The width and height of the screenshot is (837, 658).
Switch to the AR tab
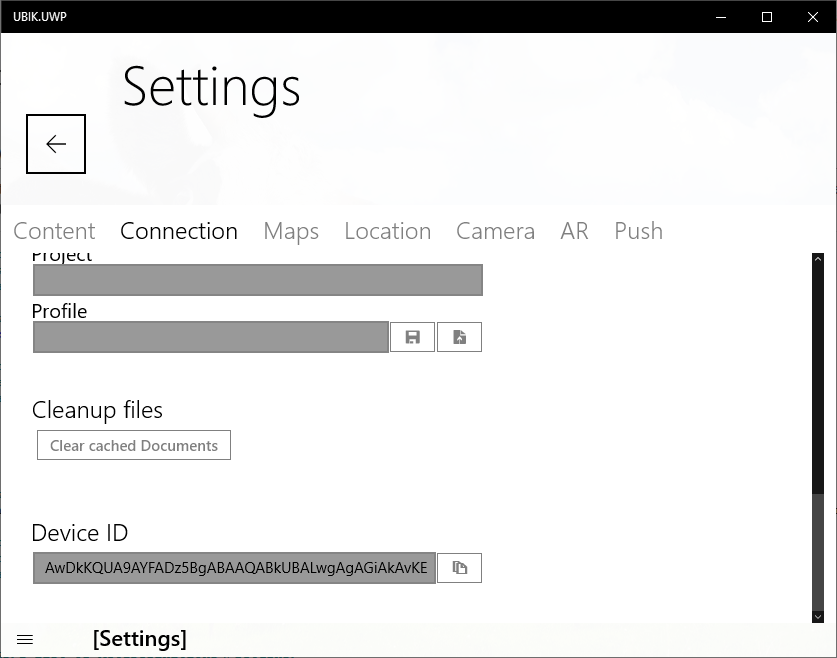pyautogui.click(x=574, y=231)
